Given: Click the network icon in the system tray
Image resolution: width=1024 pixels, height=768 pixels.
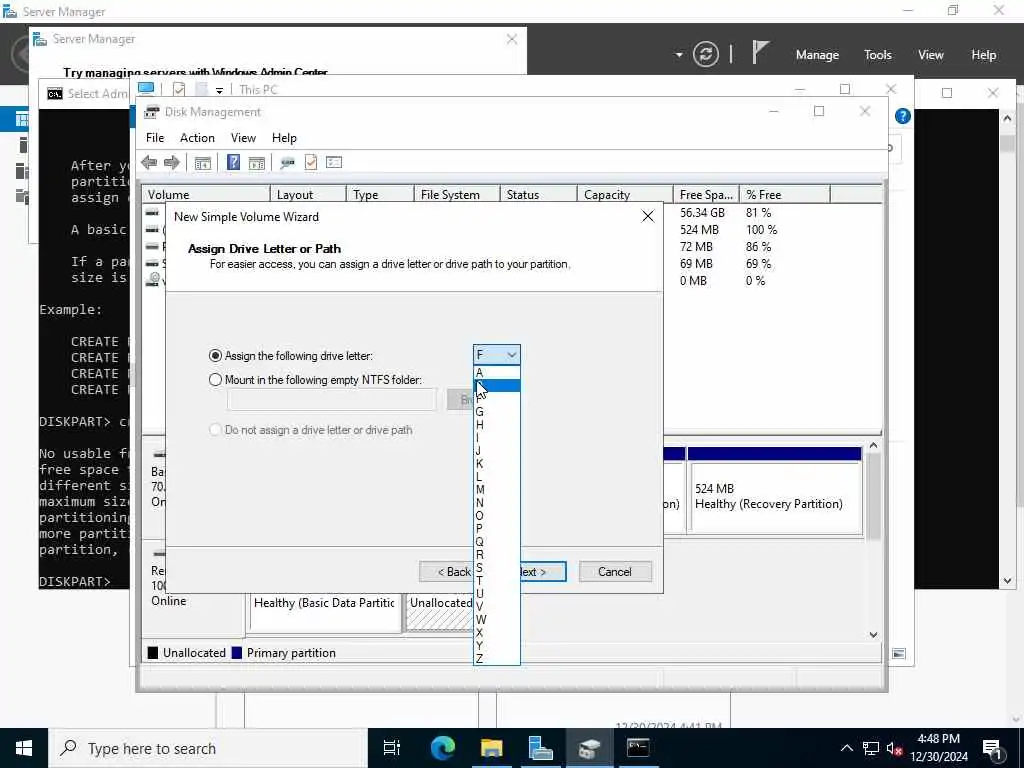Looking at the screenshot, I should [871, 749].
